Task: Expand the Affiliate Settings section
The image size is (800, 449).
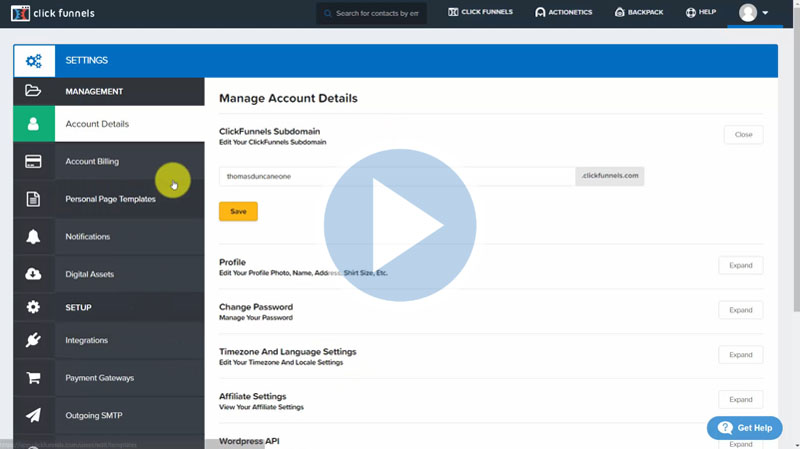Action: coord(740,399)
